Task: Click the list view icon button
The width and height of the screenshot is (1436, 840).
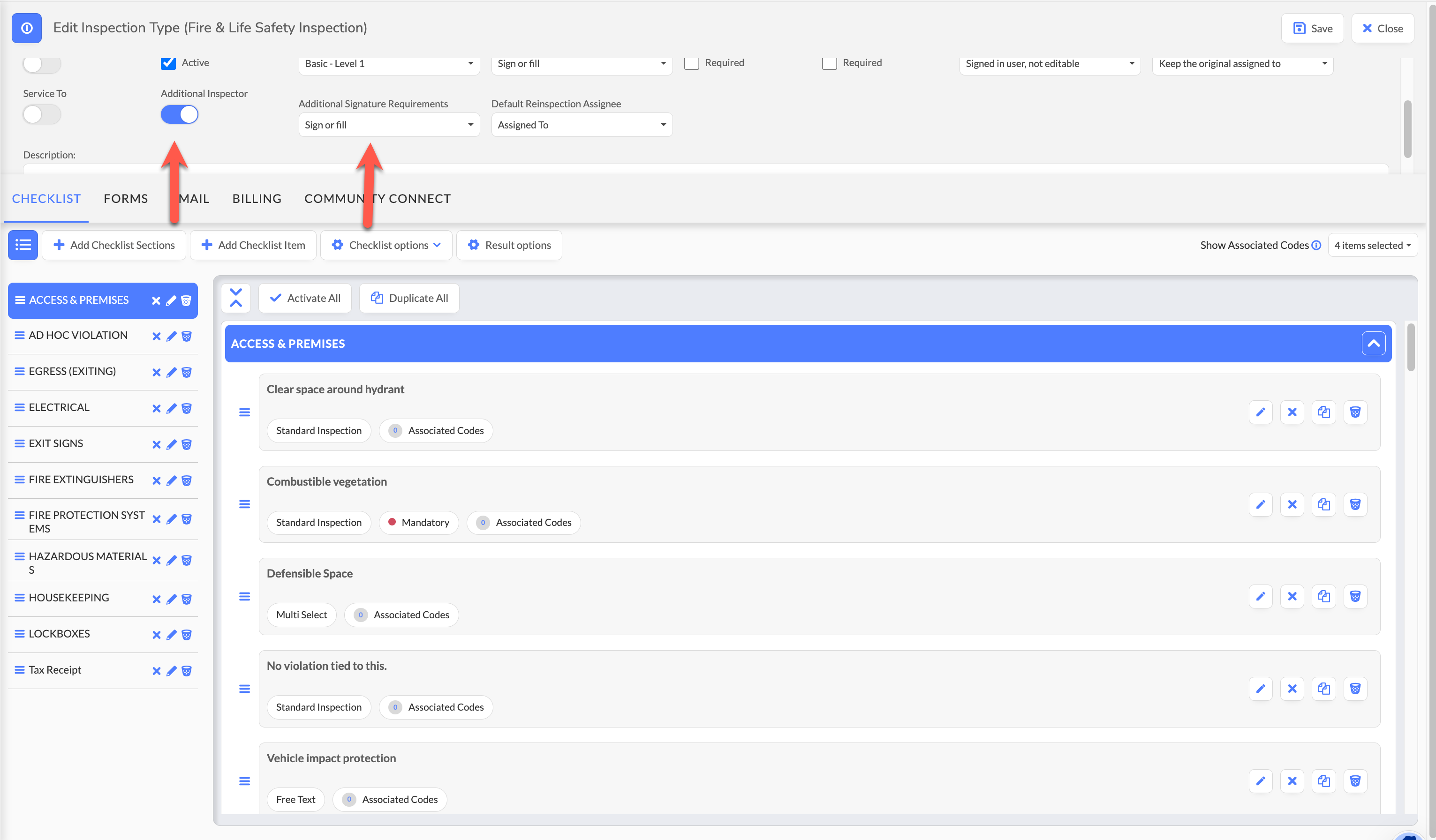Action: click(23, 245)
